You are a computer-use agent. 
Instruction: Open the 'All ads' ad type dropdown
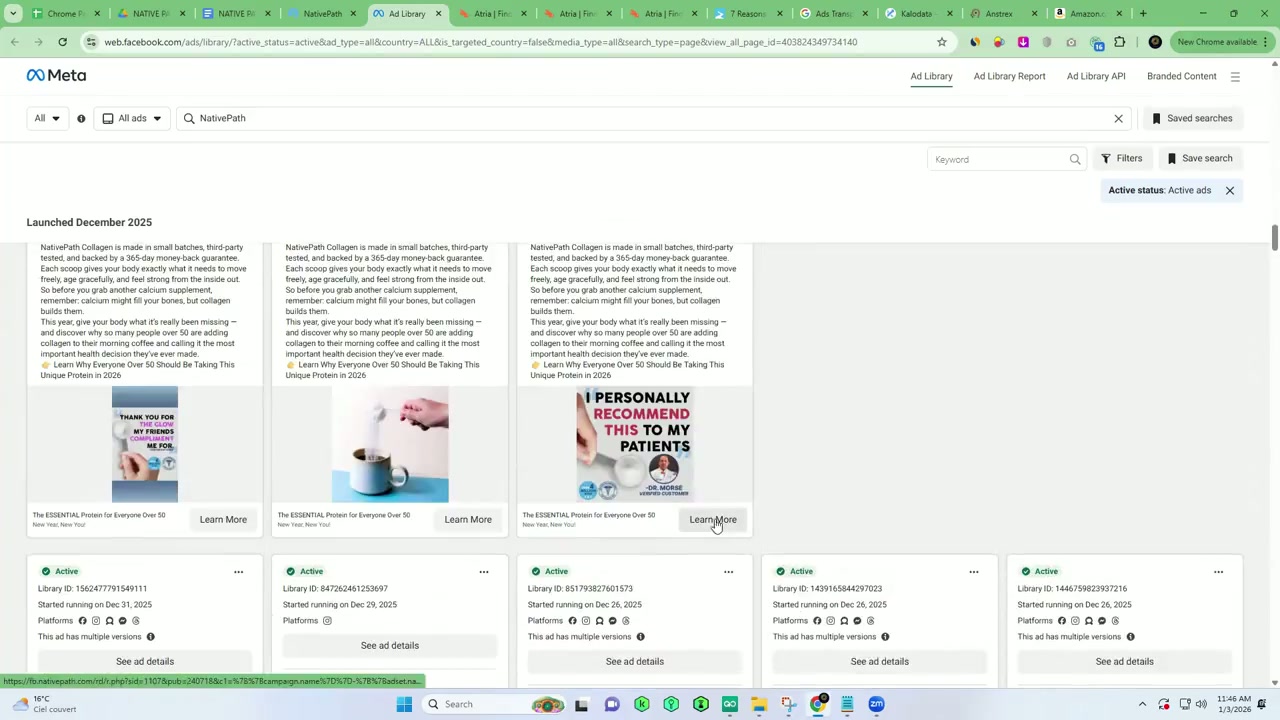[131, 118]
